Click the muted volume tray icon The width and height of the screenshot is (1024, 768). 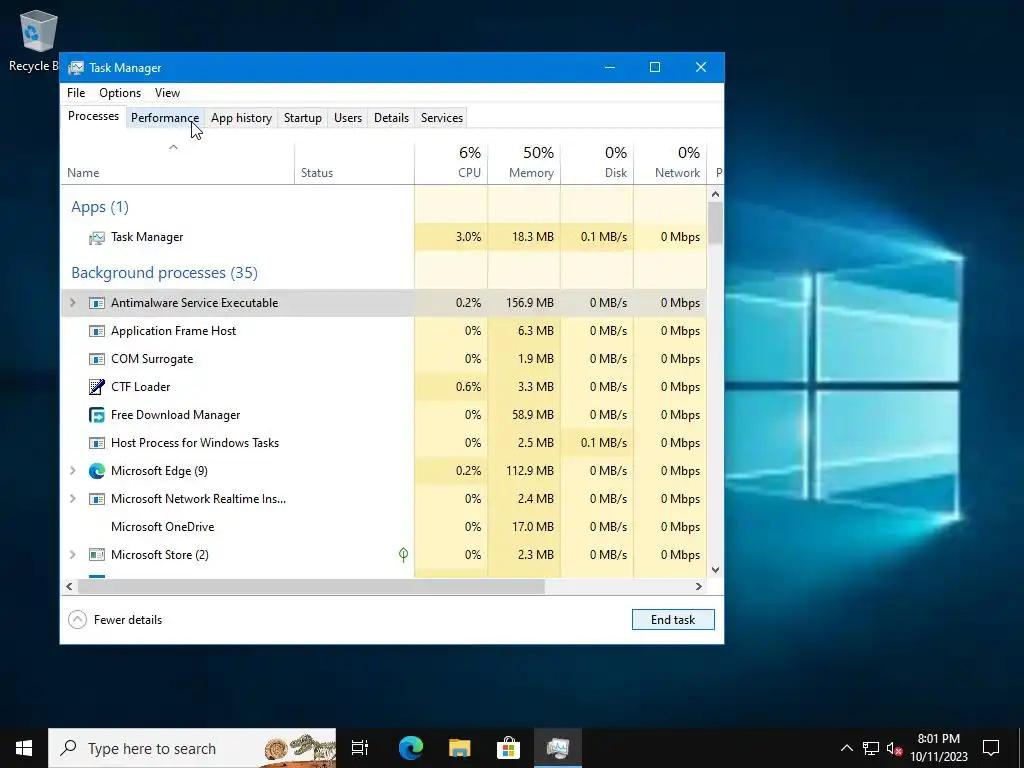tap(894, 748)
